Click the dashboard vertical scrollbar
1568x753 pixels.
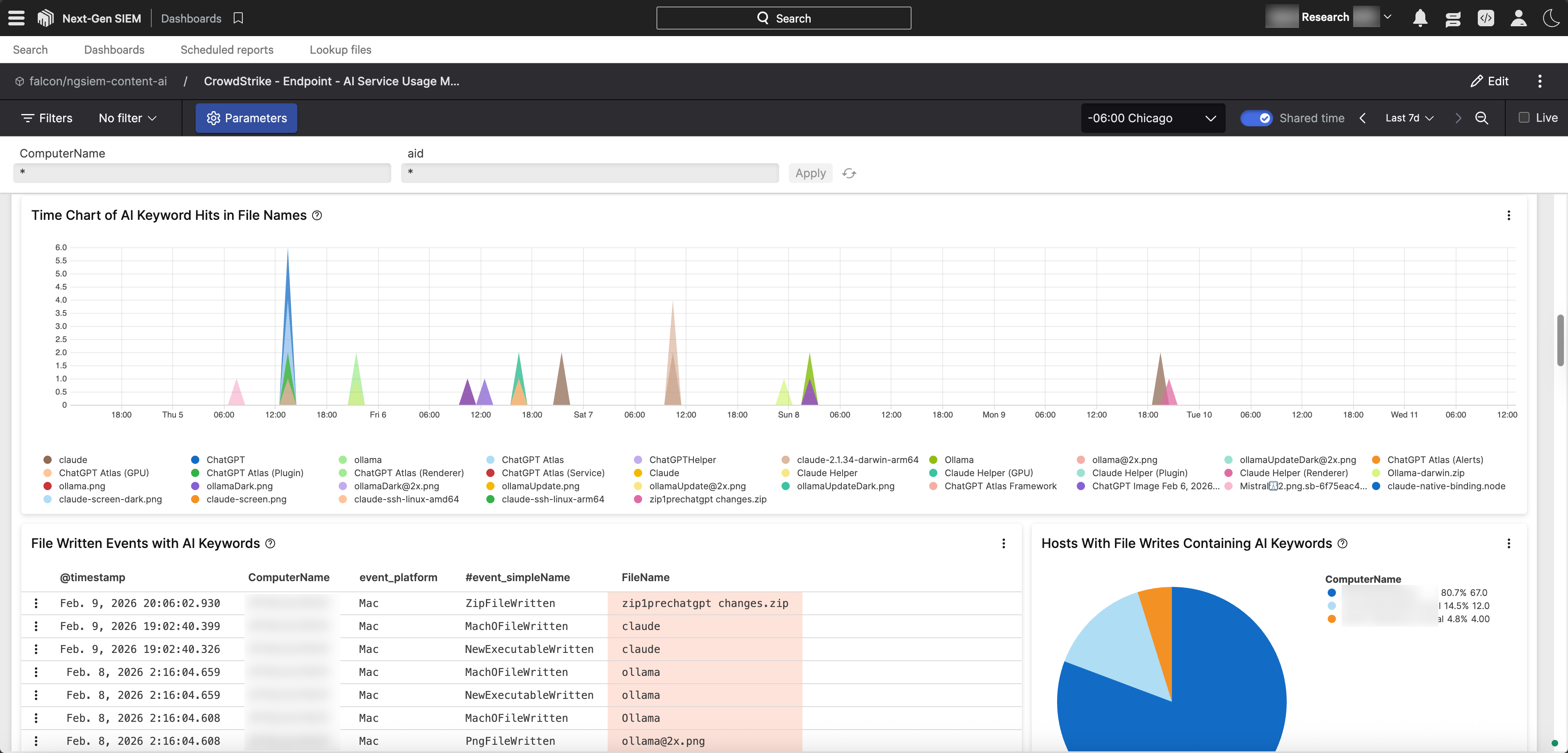[x=1560, y=340]
